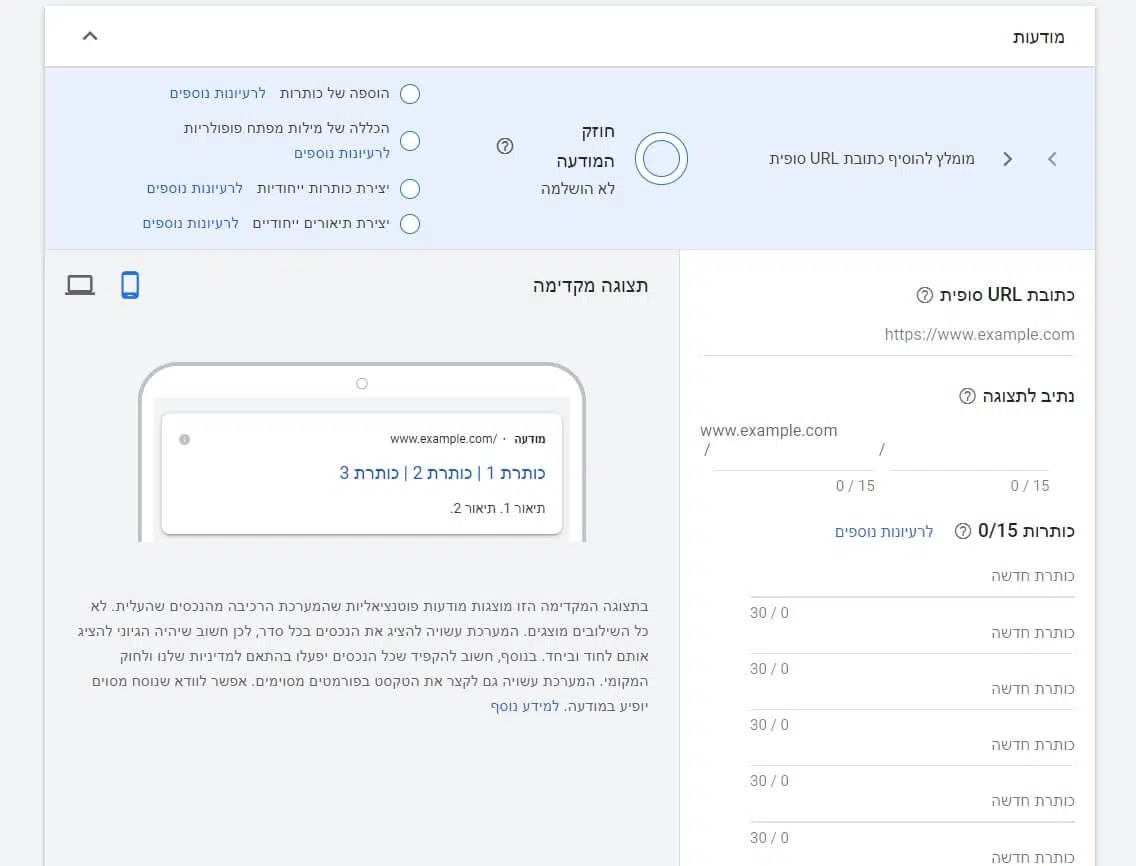Open לרעיונות נוספים beside כותרות 0/15
Viewport: 1136px width, 866px height.
click(x=884, y=532)
